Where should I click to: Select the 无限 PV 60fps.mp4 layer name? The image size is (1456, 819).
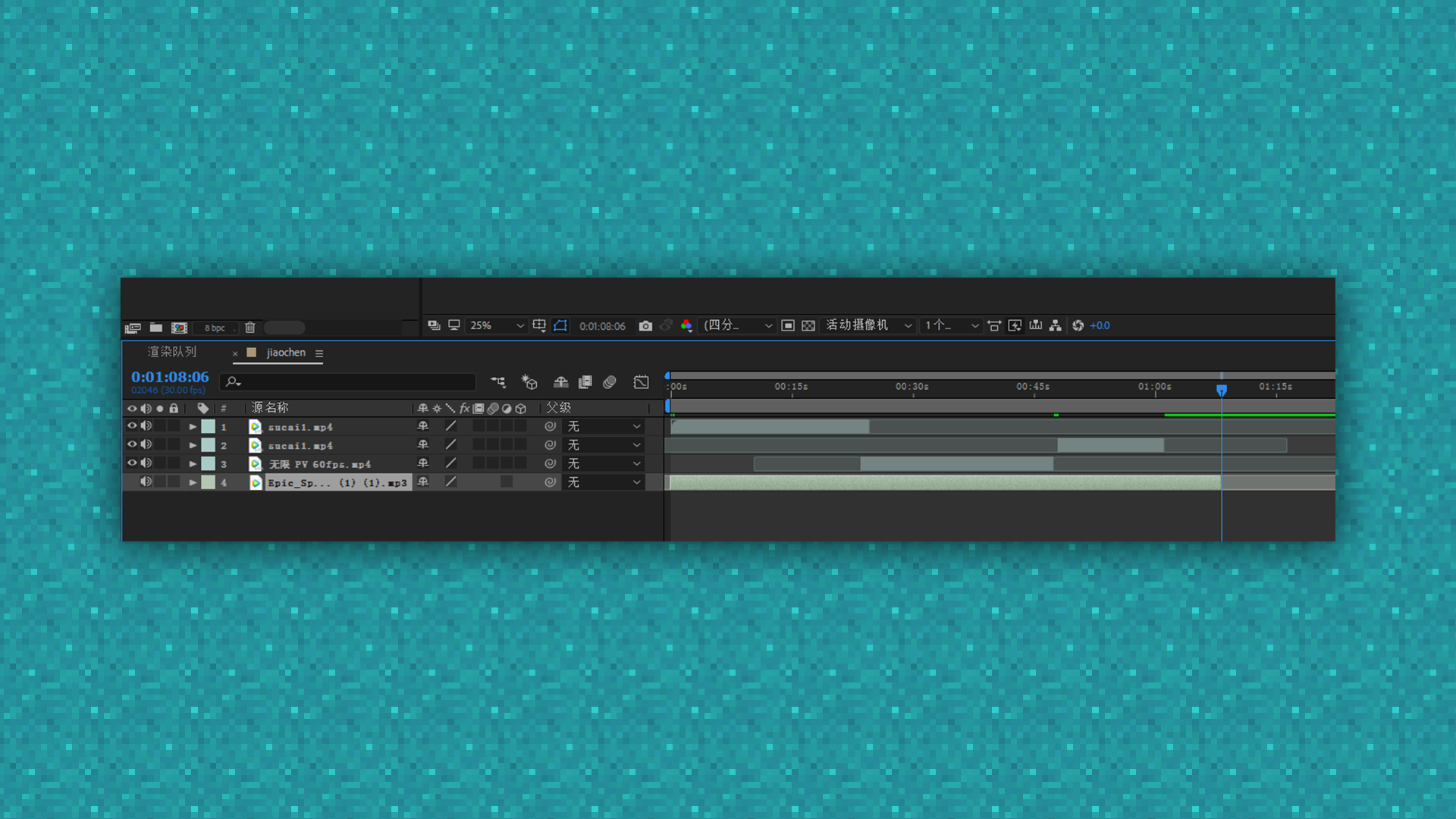320,464
